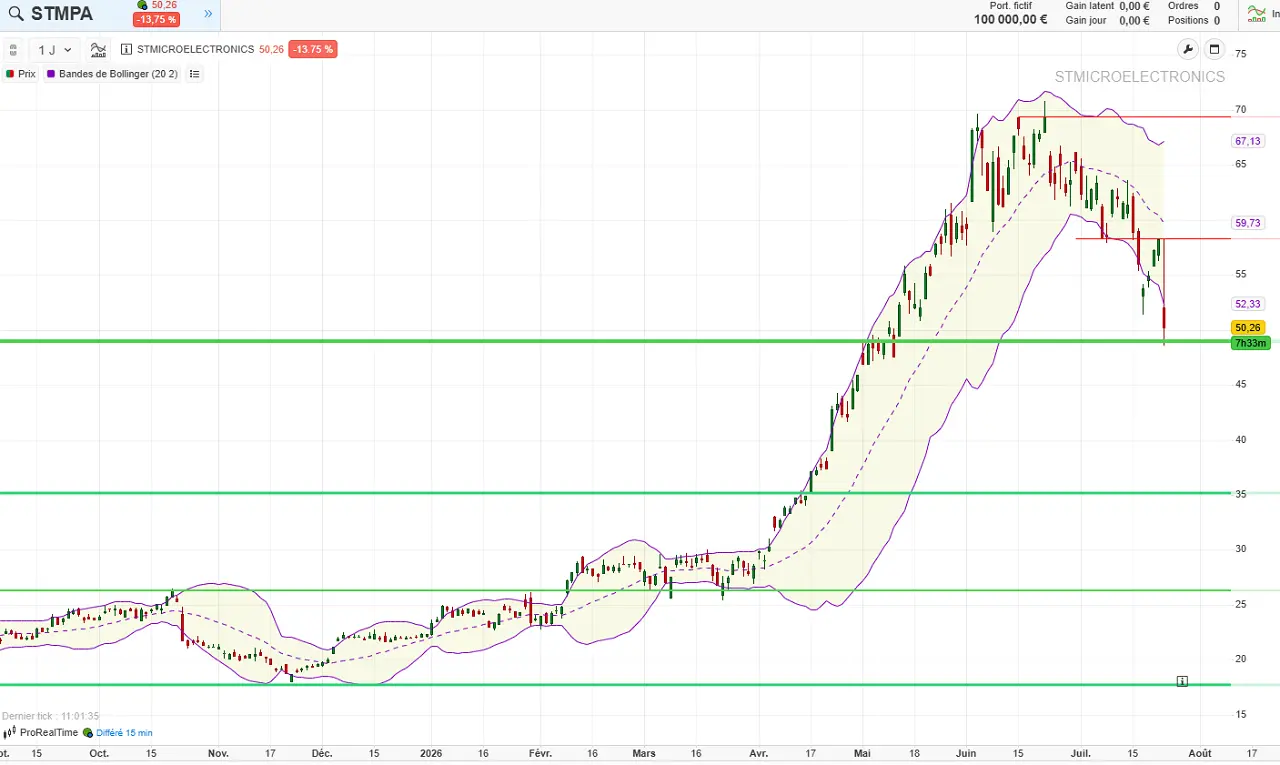
Task: Click the 7h33m countdown label
Action: click(x=1250, y=343)
